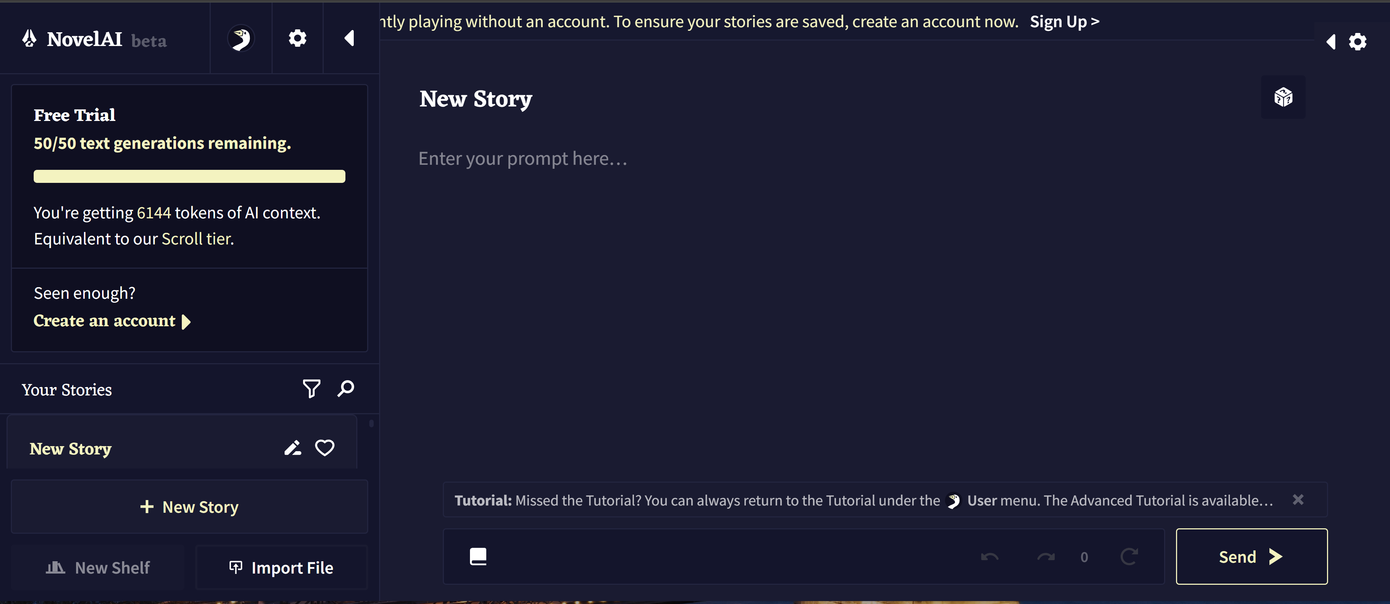Search stories with magnifier icon
This screenshot has width=1390, height=604.
click(x=346, y=389)
